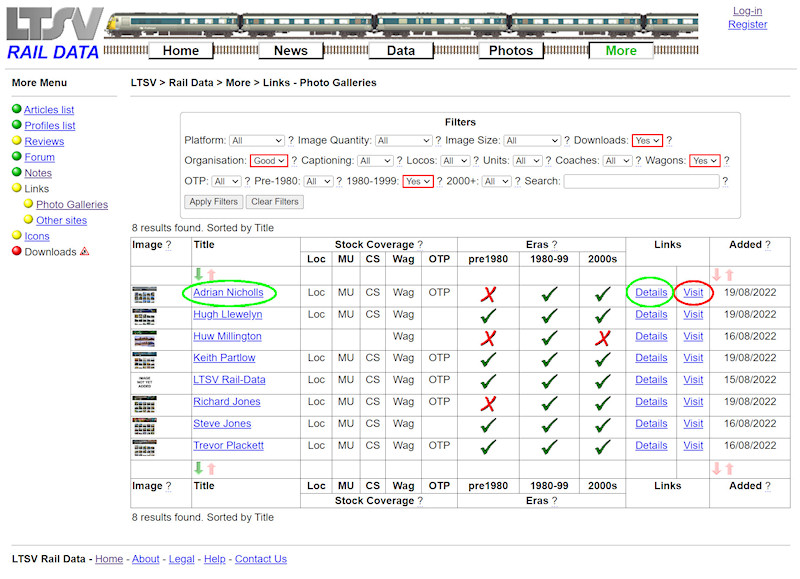This screenshot has height=579, width=800.
Task: Follow Visit link for Keith Partlow
Action: pos(693,358)
